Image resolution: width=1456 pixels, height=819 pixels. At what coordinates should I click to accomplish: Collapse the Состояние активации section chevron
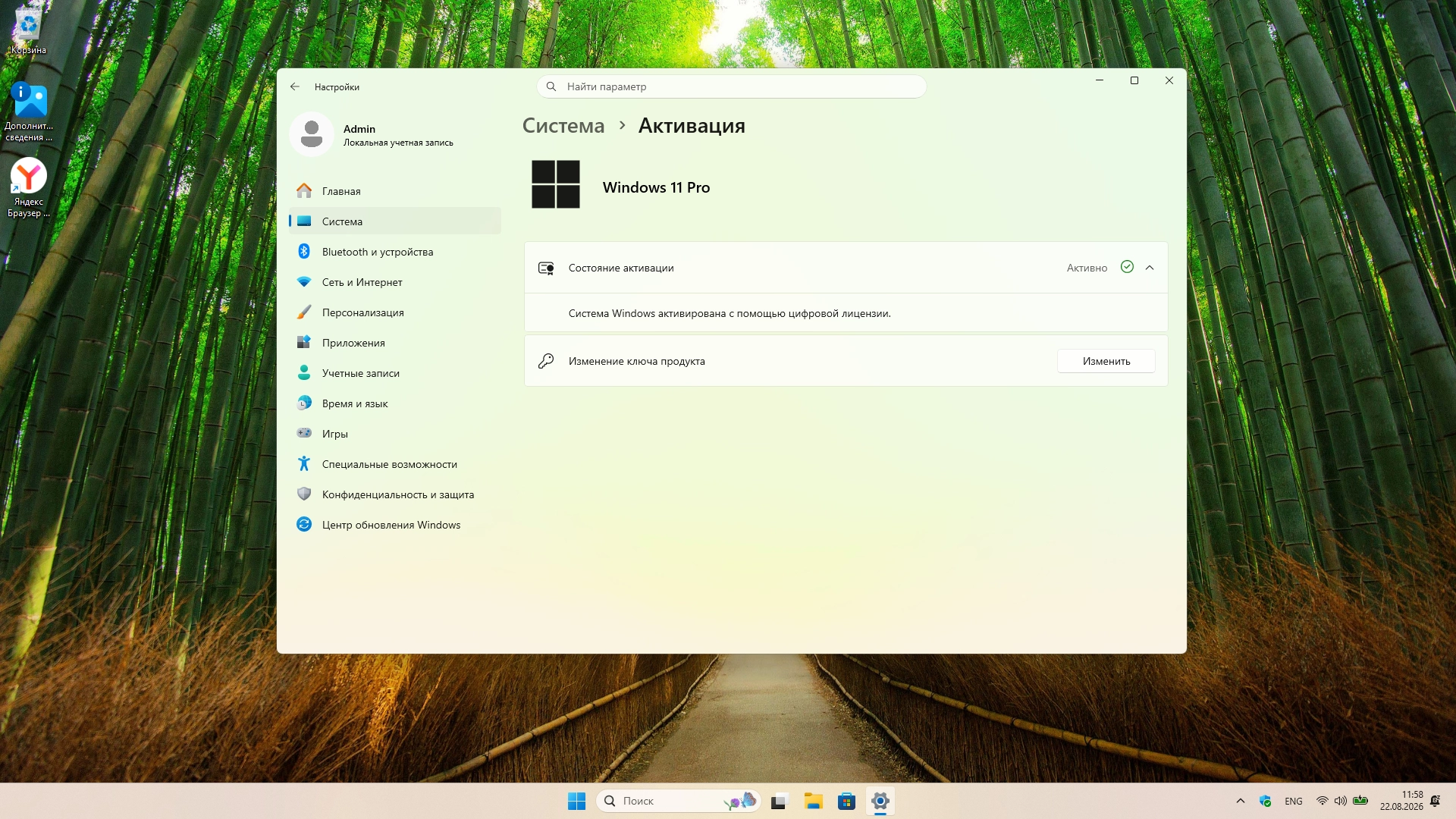[1150, 268]
